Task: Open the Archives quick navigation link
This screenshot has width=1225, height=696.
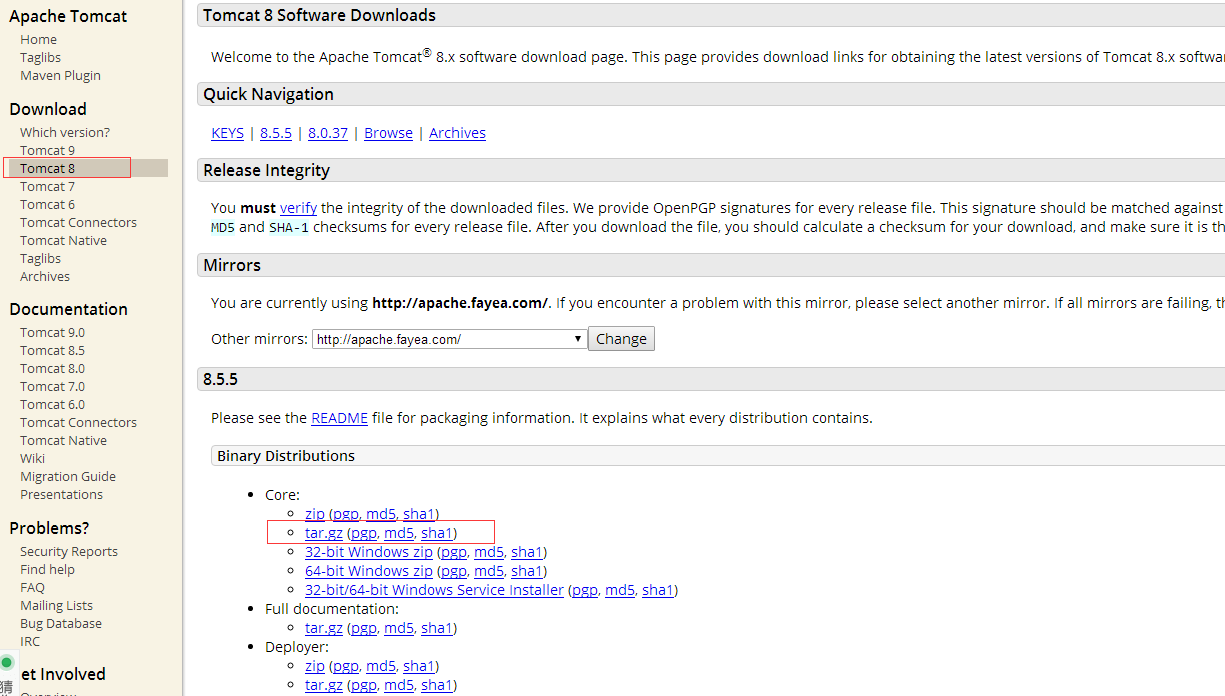Action: pyautogui.click(x=457, y=133)
